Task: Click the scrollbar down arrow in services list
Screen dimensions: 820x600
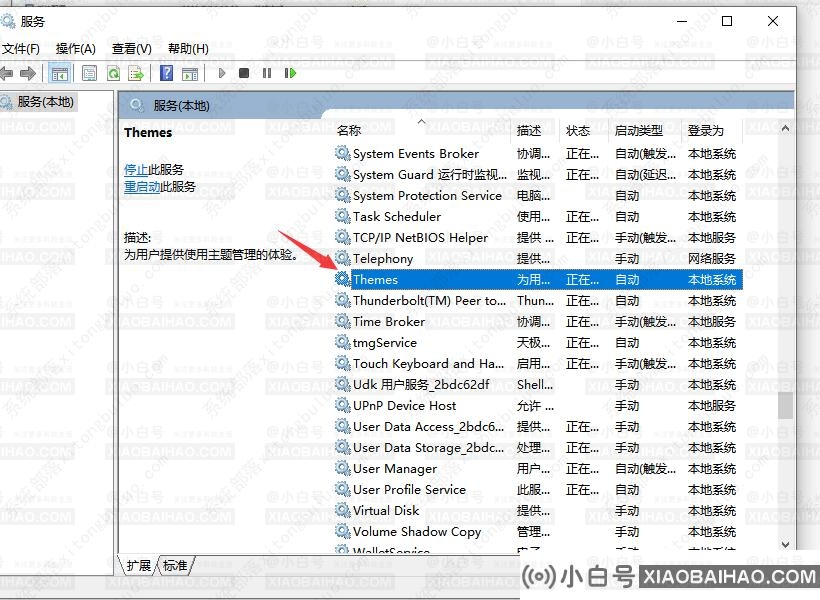Action: pyautogui.click(x=785, y=545)
